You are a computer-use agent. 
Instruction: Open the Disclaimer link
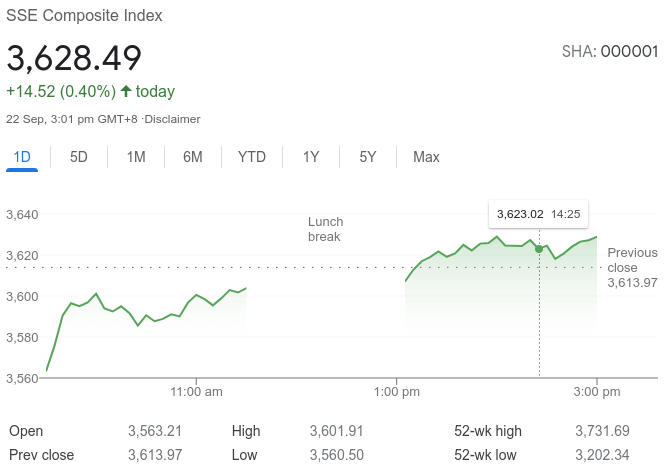[x=173, y=119]
